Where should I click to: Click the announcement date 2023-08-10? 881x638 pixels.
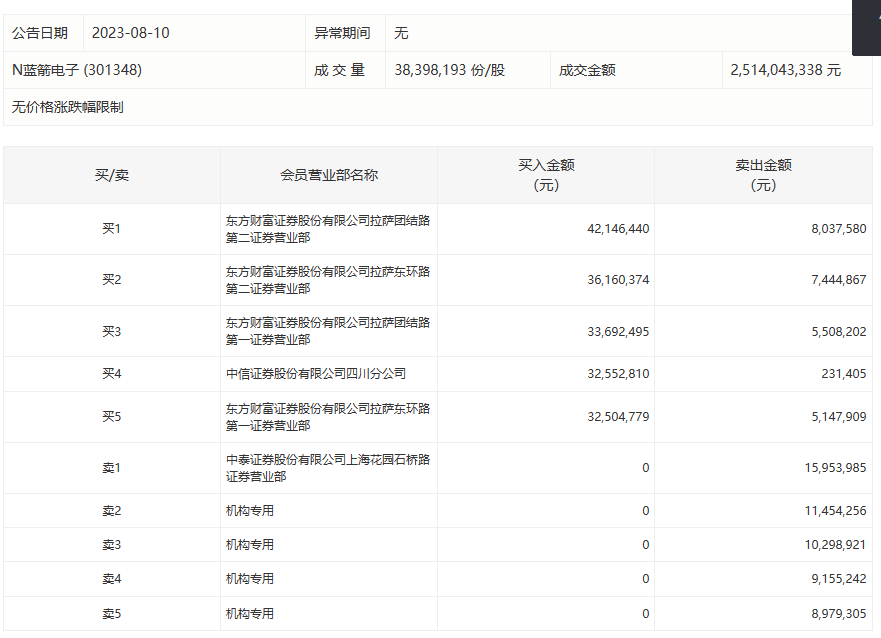tap(130, 33)
